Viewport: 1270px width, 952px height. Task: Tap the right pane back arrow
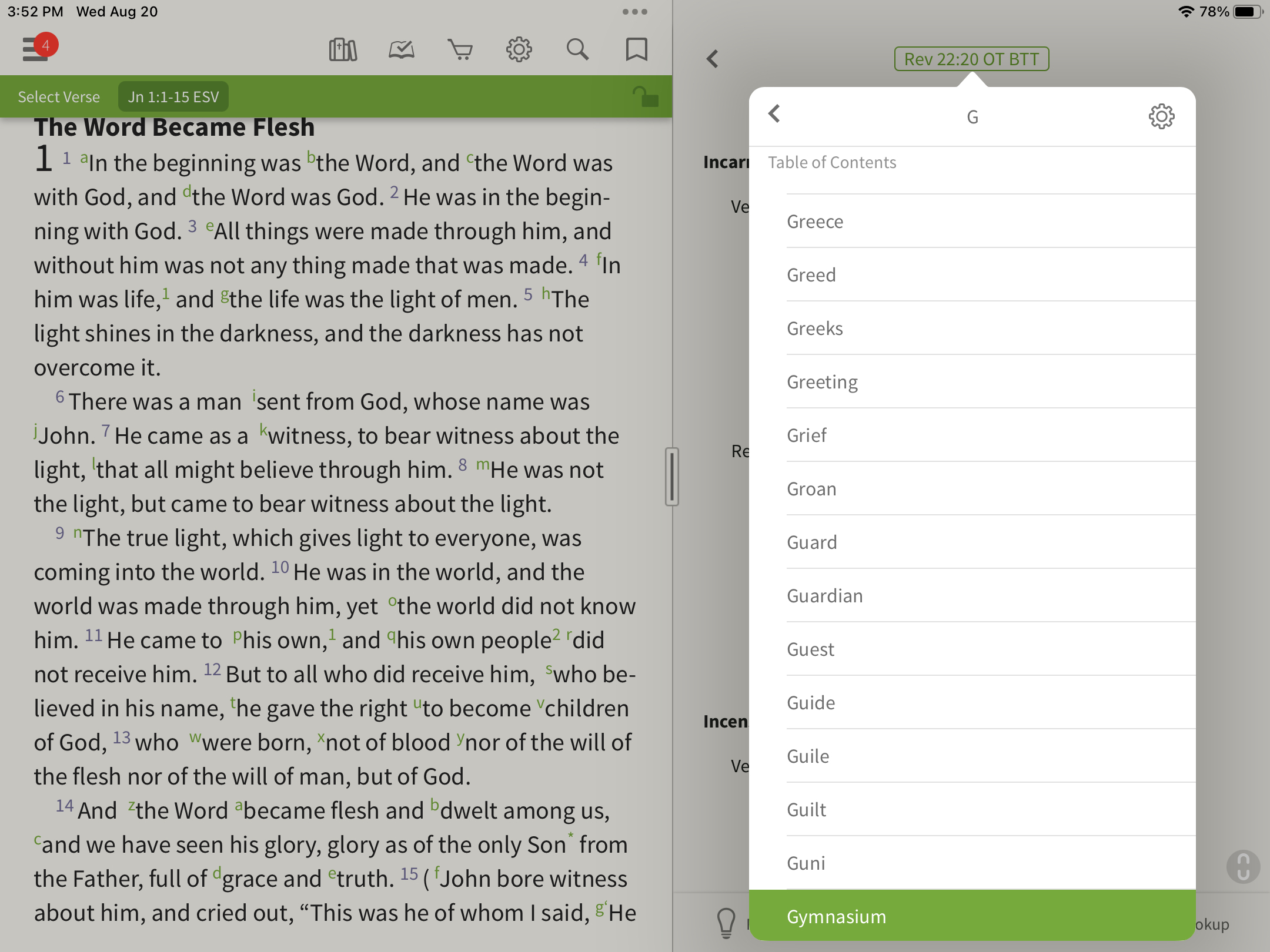click(x=713, y=59)
